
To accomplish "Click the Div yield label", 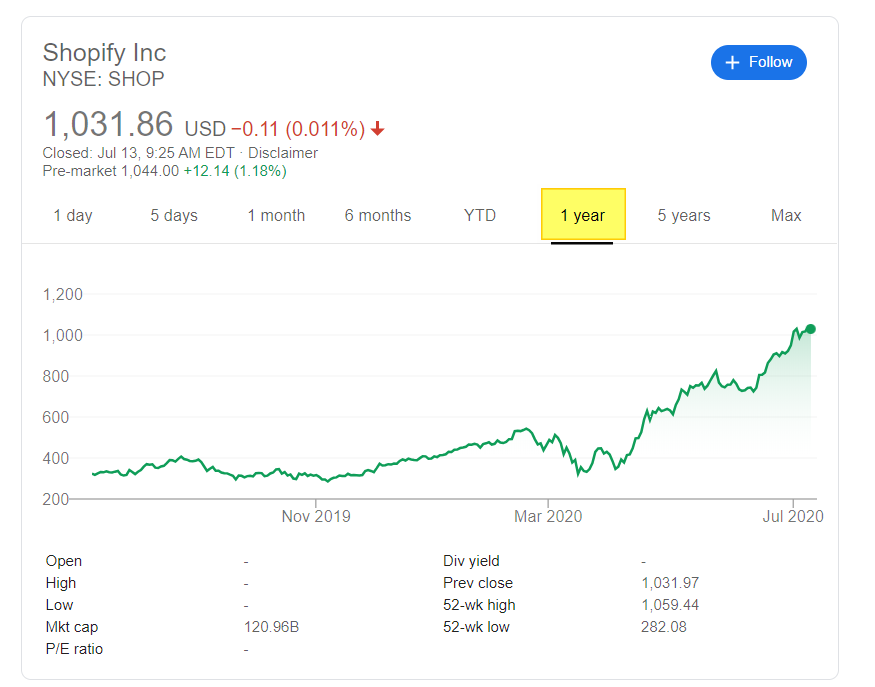I will point(471,561).
